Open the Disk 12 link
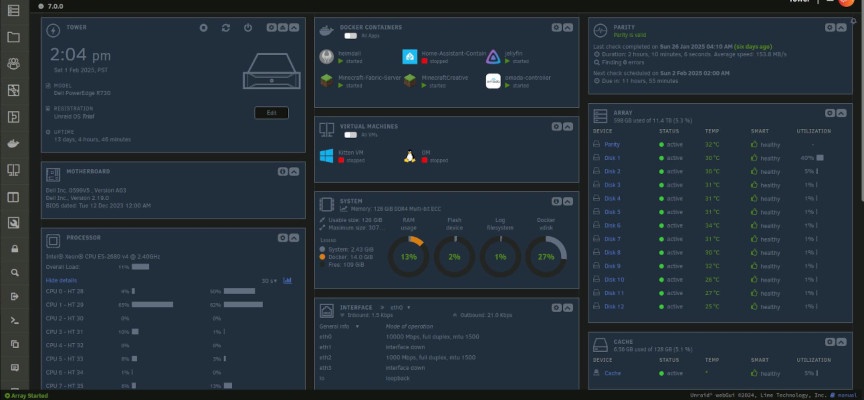Image resolution: width=864 pixels, height=400 pixels. pos(614,306)
